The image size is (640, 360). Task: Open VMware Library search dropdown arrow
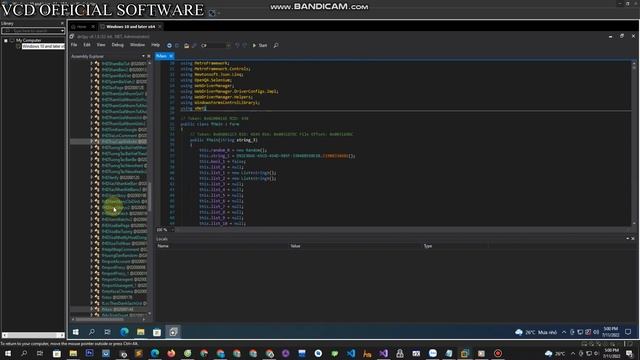[62, 31]
